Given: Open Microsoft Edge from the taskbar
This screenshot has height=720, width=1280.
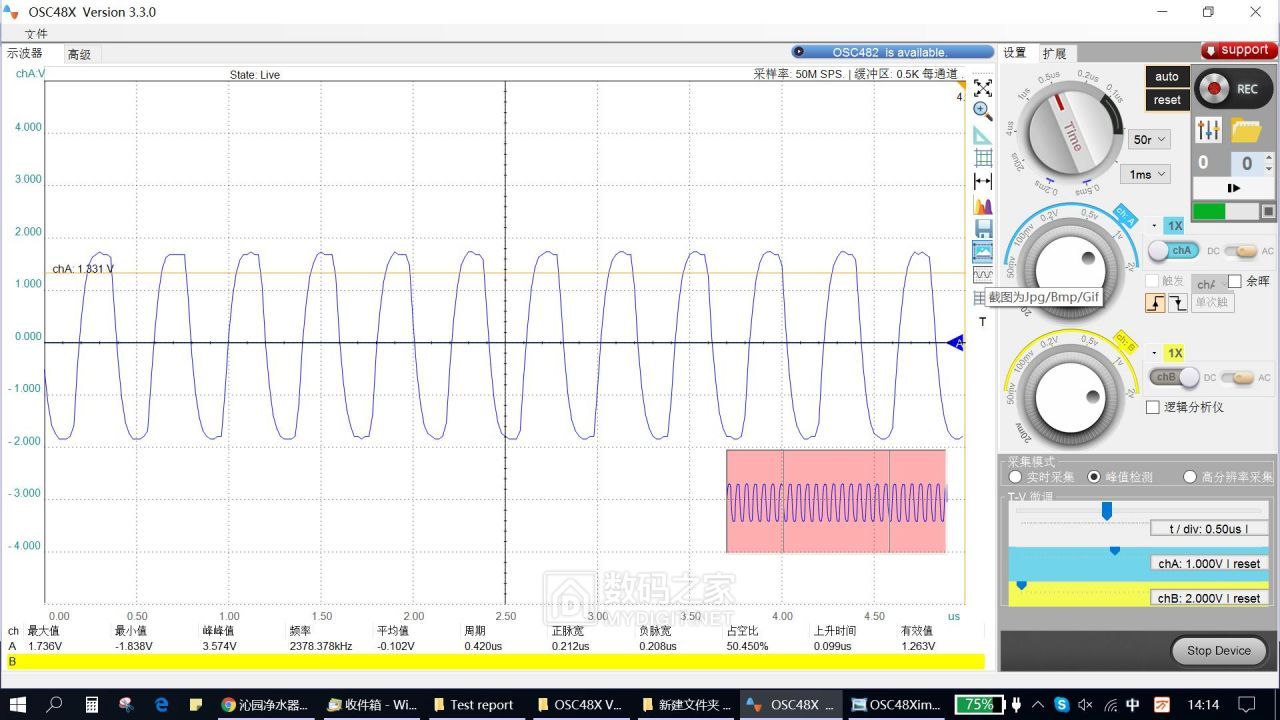Looking at the screenshot, I should (162, 704).
